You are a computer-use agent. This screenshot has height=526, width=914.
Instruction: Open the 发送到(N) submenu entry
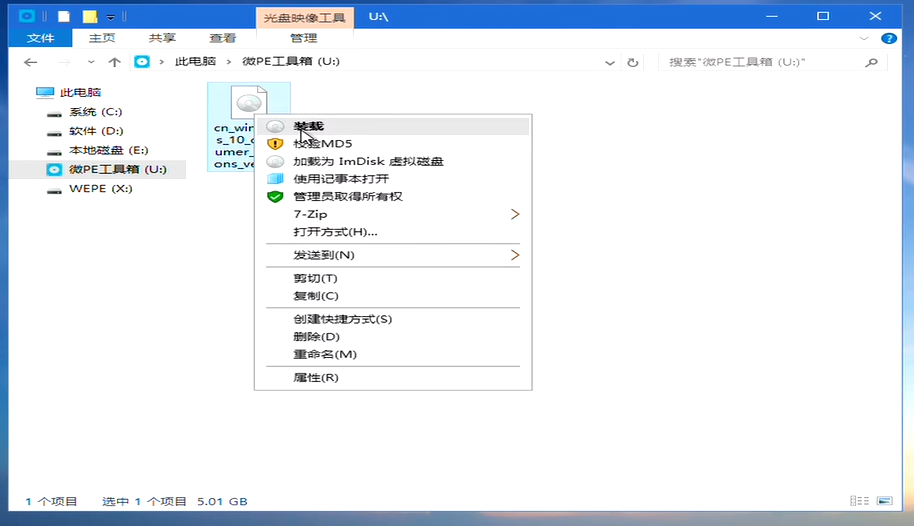pos(393,255)
